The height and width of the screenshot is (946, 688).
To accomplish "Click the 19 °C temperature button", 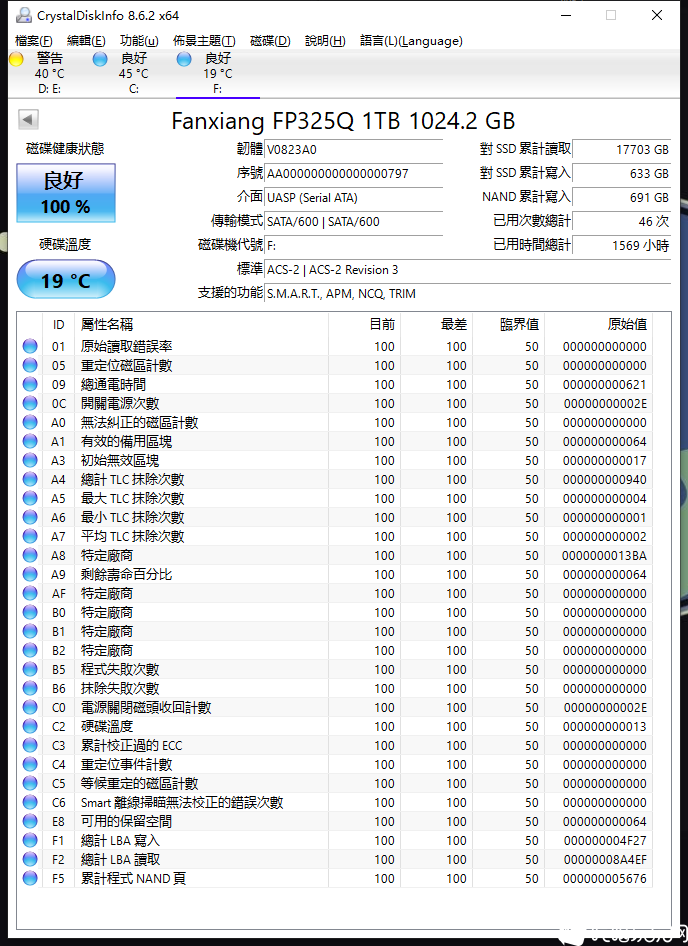I will coord(66,279).
